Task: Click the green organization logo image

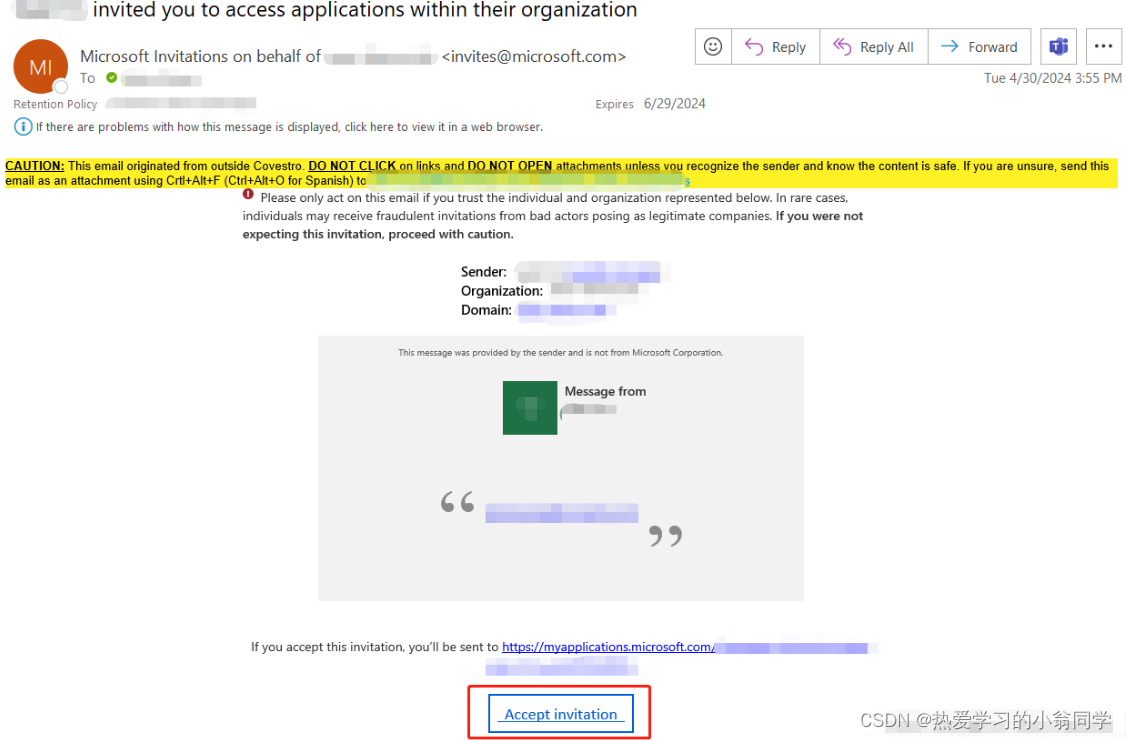Action: coord(529,408)
